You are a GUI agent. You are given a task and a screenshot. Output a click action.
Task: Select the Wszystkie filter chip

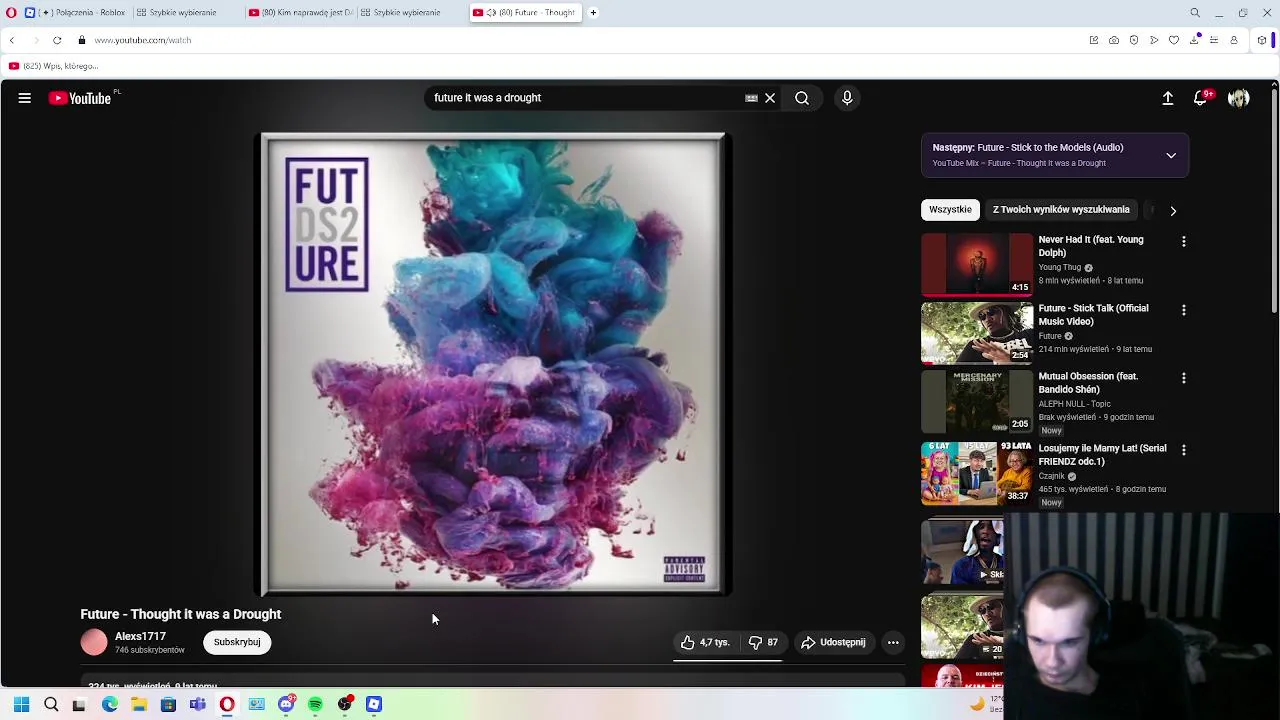click(950, 210)
